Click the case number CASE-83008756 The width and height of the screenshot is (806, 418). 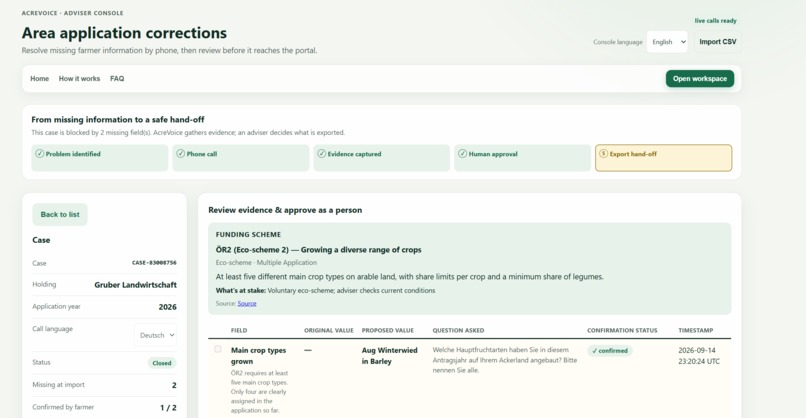click(154, 263)
